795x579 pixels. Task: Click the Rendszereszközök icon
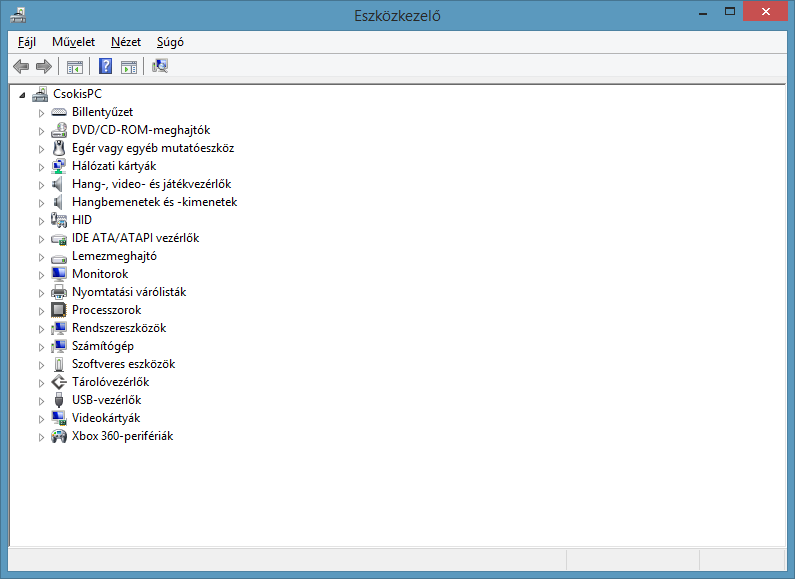[59, 328]
